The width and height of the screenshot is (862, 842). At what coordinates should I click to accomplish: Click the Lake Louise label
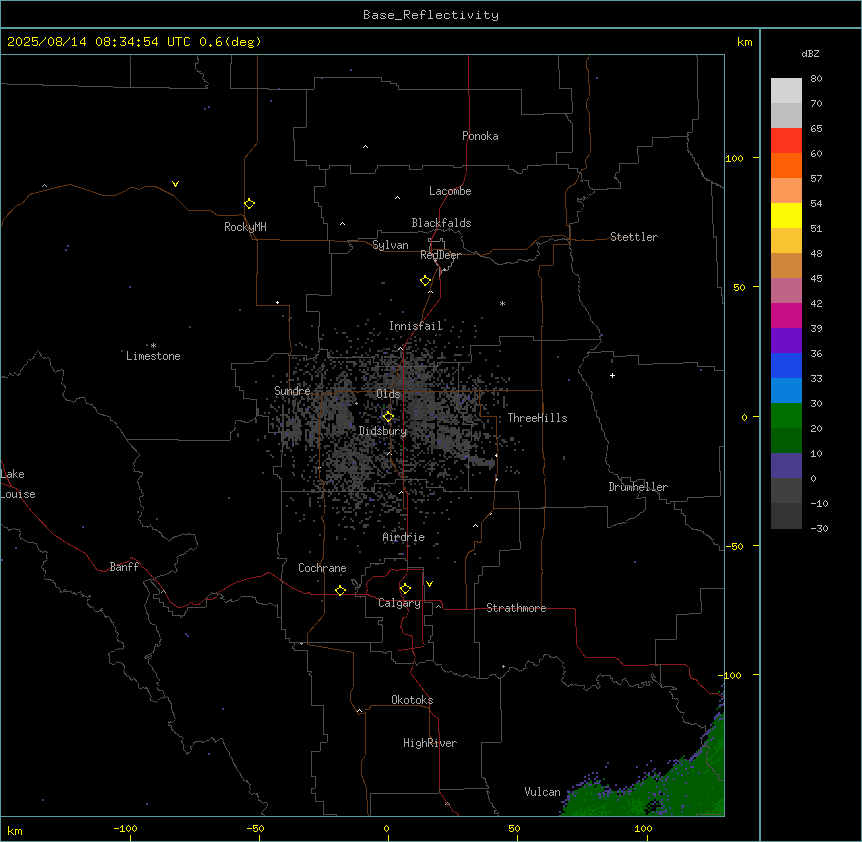pyautogui.click(x=16, y=484)
